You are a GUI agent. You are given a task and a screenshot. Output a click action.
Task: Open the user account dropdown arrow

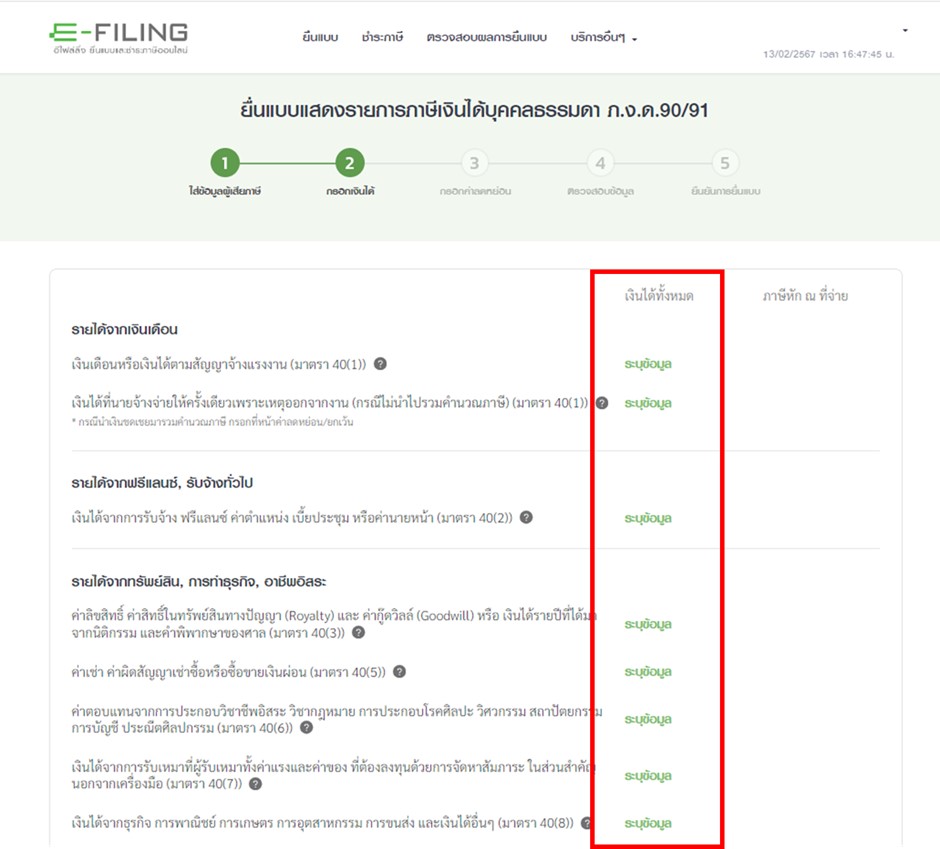(x=905, y=30)
